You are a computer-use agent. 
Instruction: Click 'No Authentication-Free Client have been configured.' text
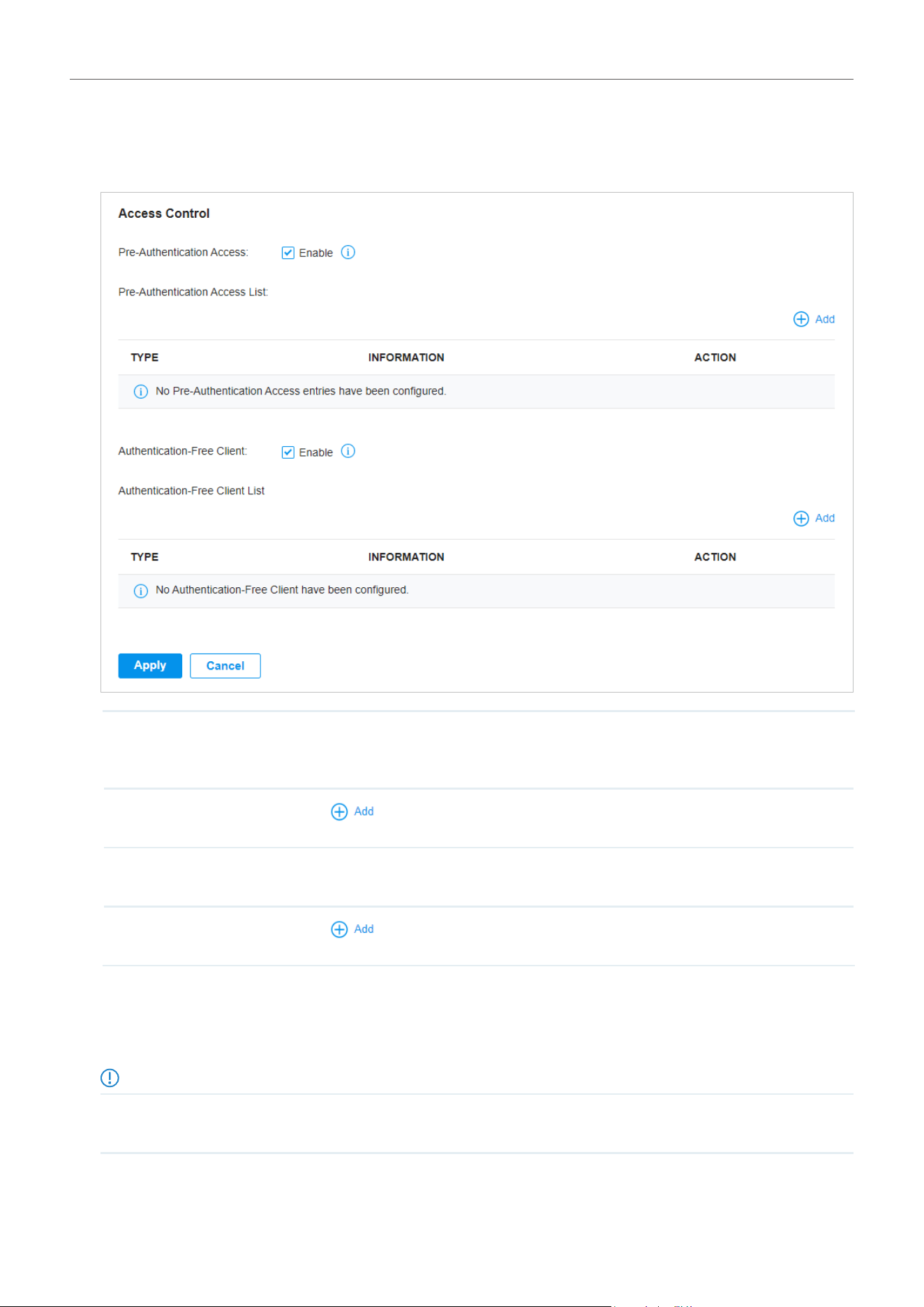click(x=282, y=590)
